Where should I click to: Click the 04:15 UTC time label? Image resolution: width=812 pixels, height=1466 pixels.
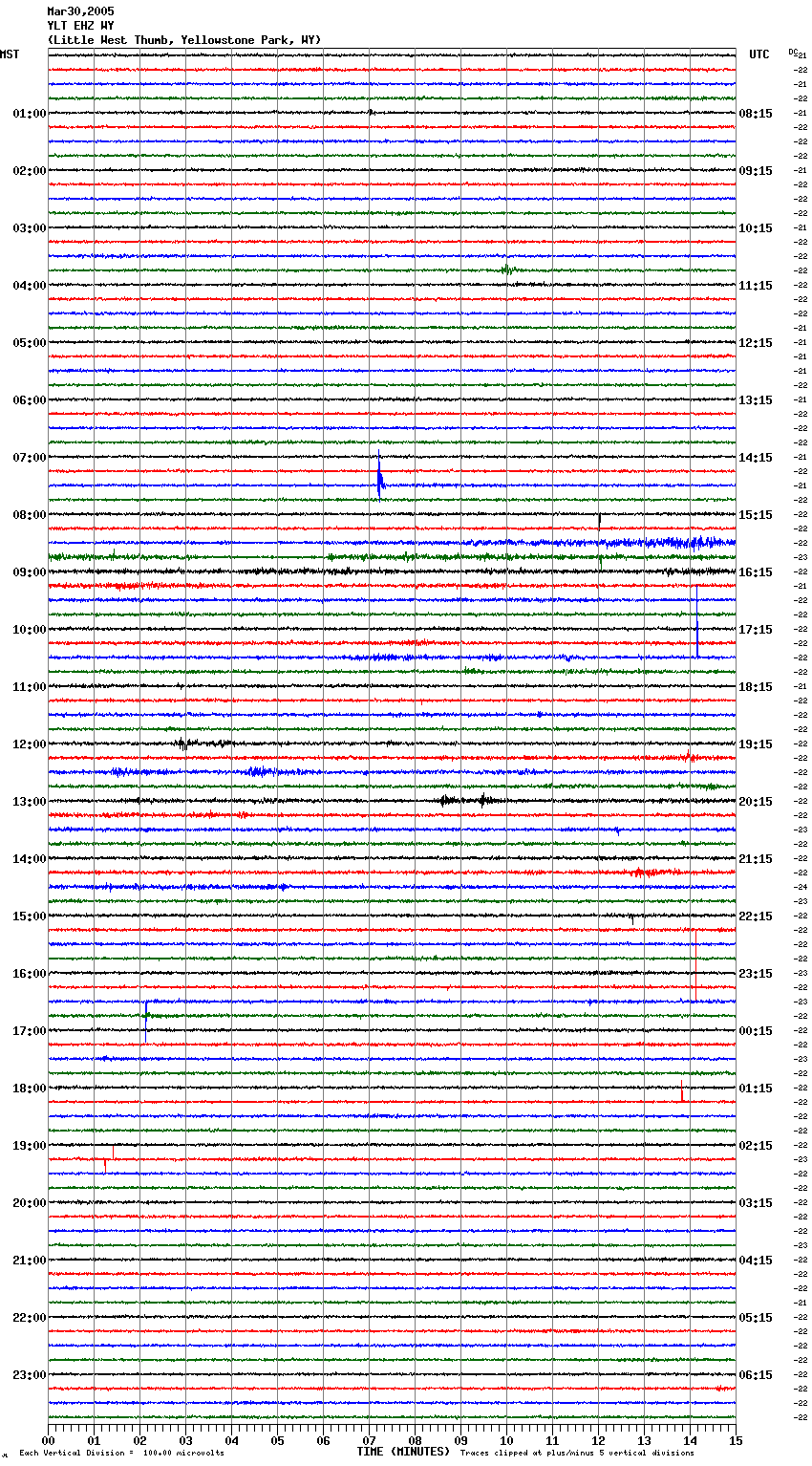pyautogui.click(x=756, y=1261)
